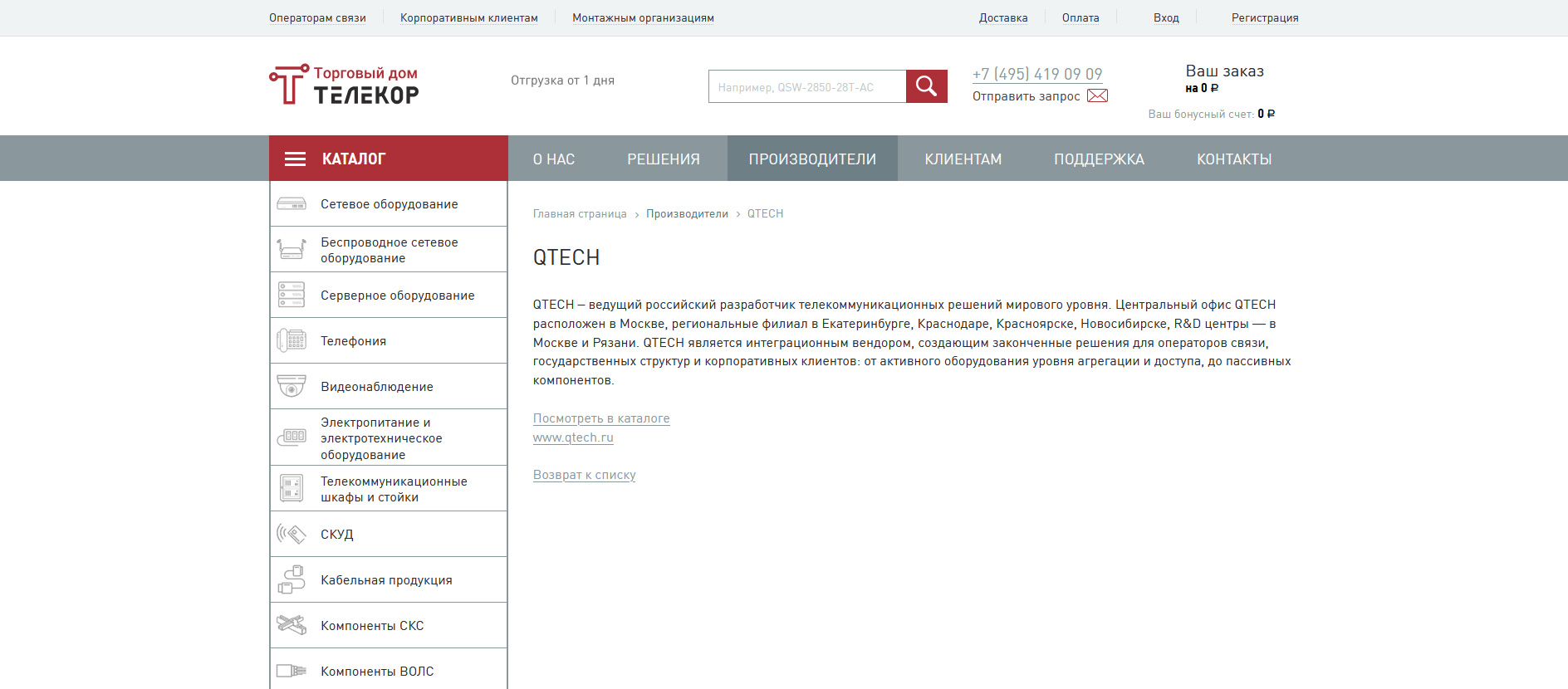
Task: Select Телефония category text
Action: pyautogui.click(x=354, y=341)
